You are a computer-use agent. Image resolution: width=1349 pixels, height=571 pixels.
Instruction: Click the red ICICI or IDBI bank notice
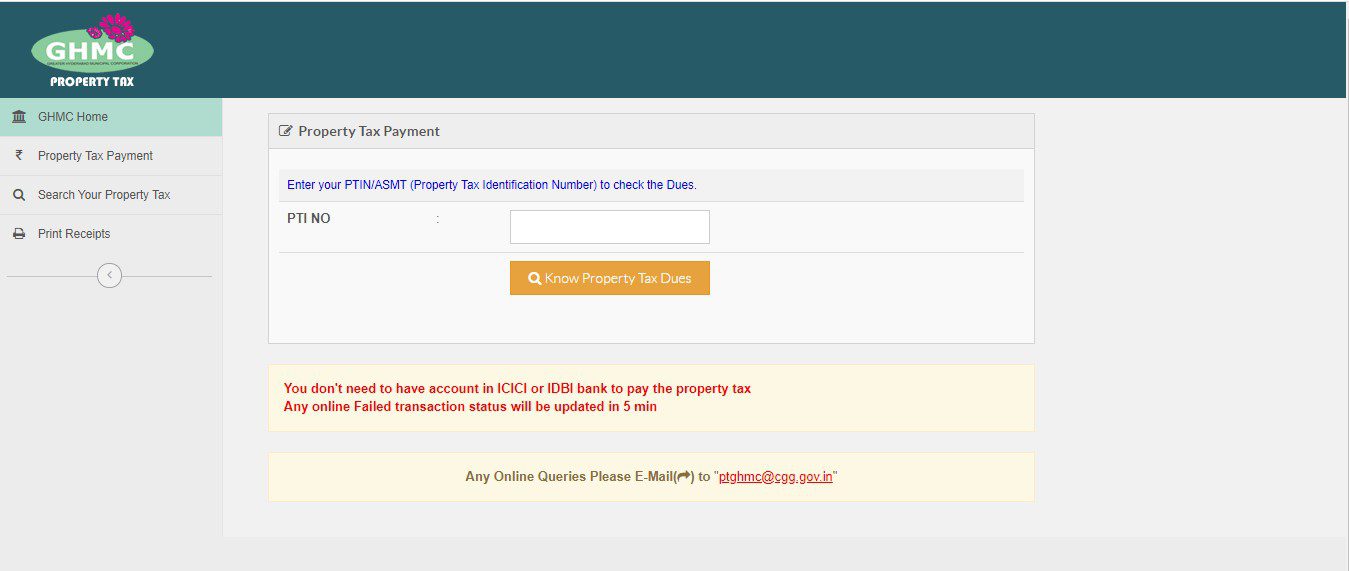pyautogui.click(x=517, y=388)
